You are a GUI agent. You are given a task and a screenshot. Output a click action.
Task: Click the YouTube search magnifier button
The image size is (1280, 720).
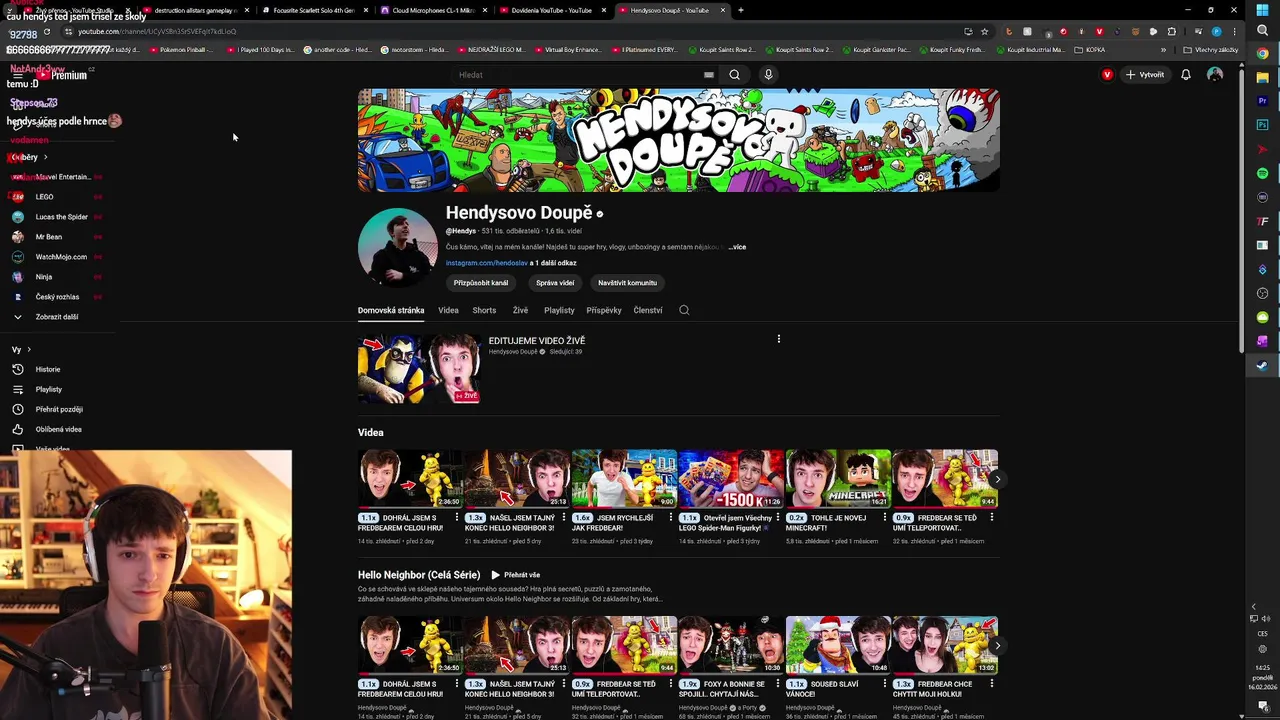click(734, 75)
